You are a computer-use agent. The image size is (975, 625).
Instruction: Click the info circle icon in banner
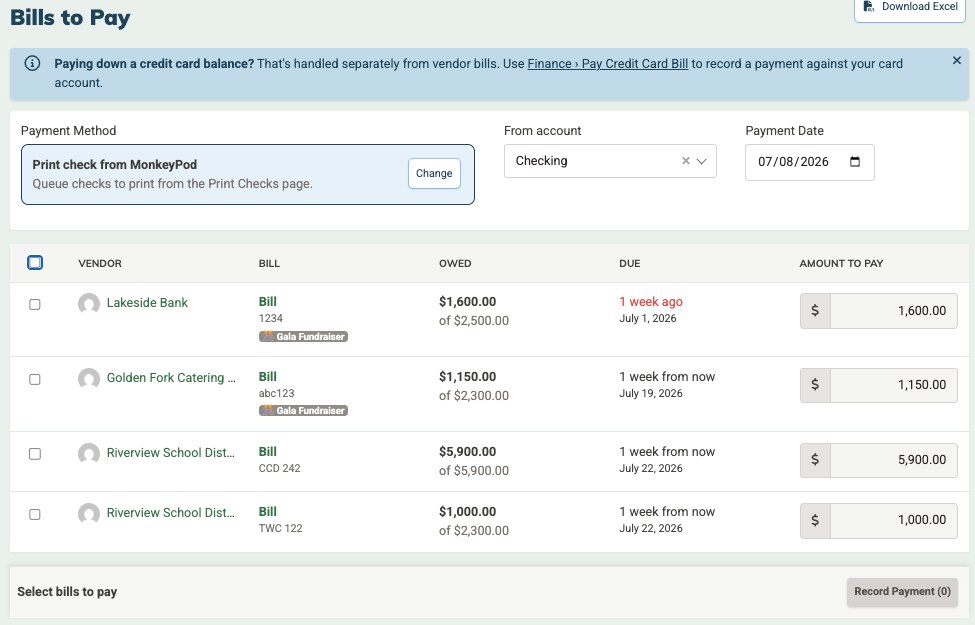[x=32, y=63]
